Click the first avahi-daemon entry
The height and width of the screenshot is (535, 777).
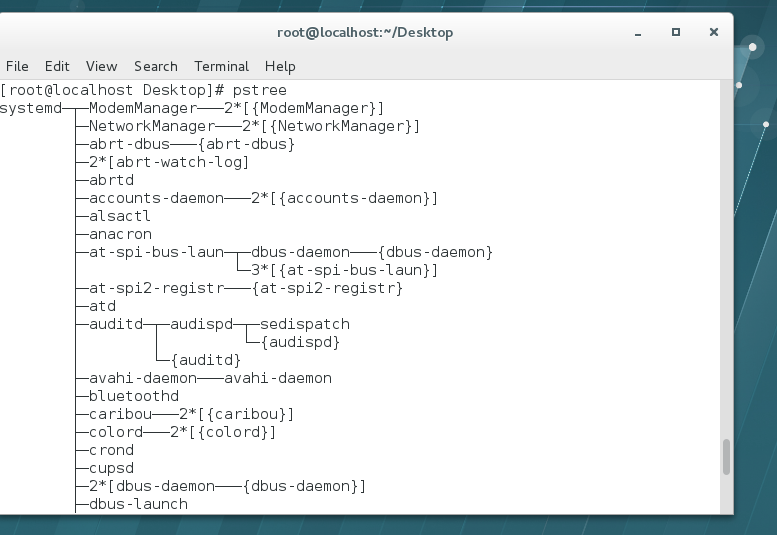(x=143, y=378)
